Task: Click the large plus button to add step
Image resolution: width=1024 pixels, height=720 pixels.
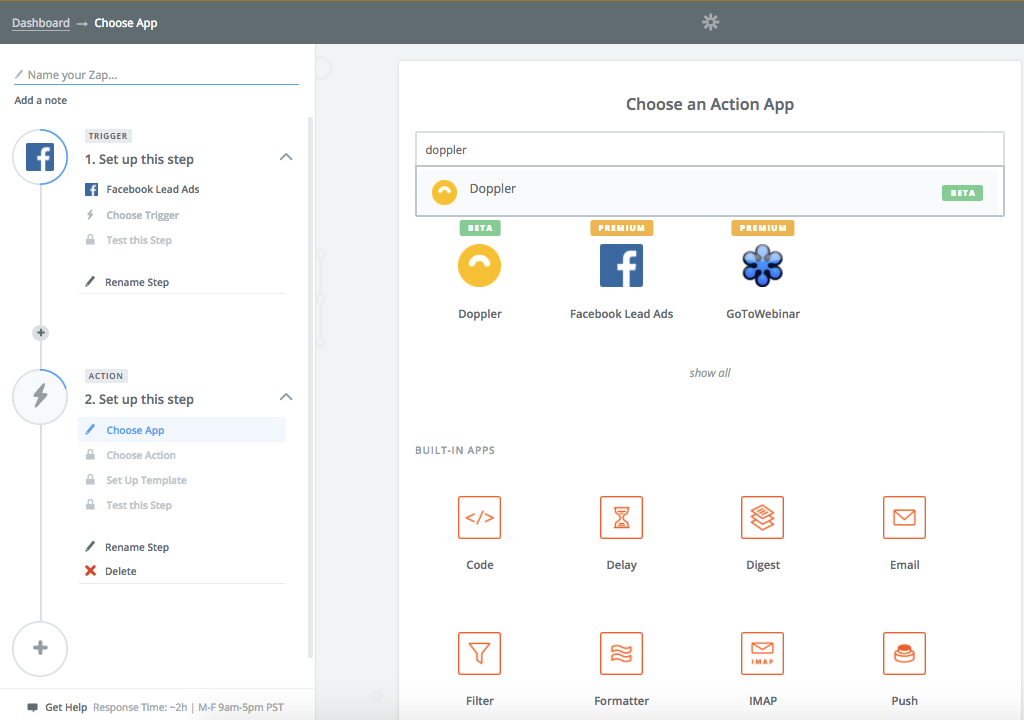Action: (x=40, y=648)
